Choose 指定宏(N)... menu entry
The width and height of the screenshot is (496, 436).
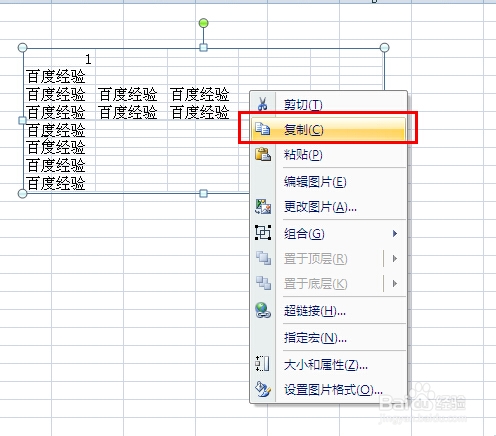pyautogui.click(x=328, y=338)
